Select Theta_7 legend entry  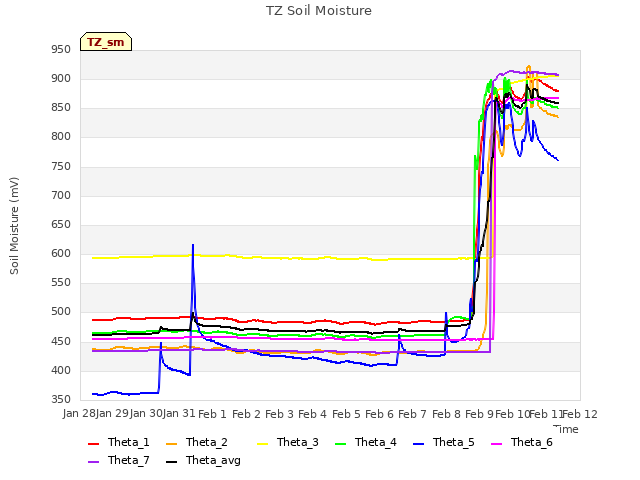[119, 460]
